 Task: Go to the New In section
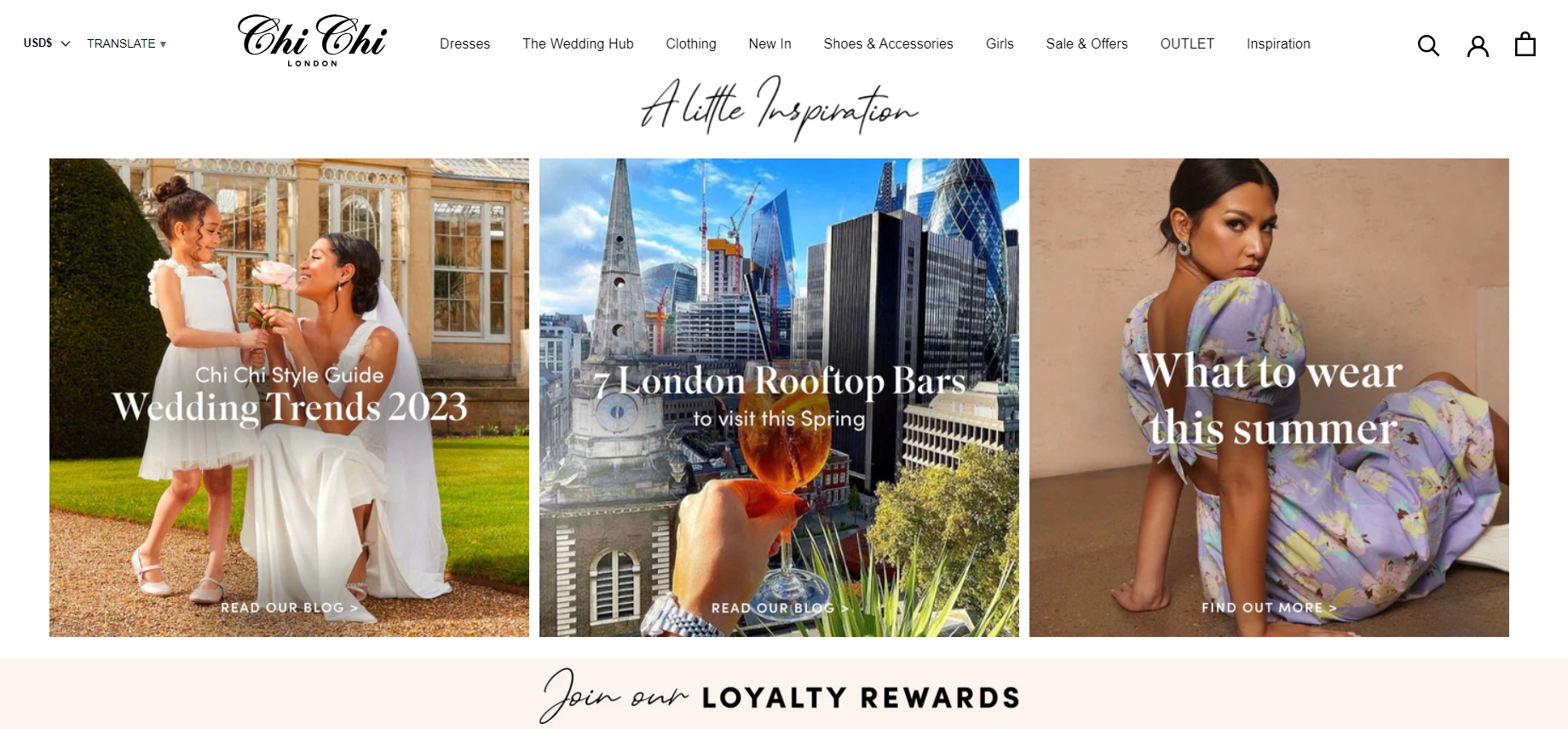(x=770, y=43)
